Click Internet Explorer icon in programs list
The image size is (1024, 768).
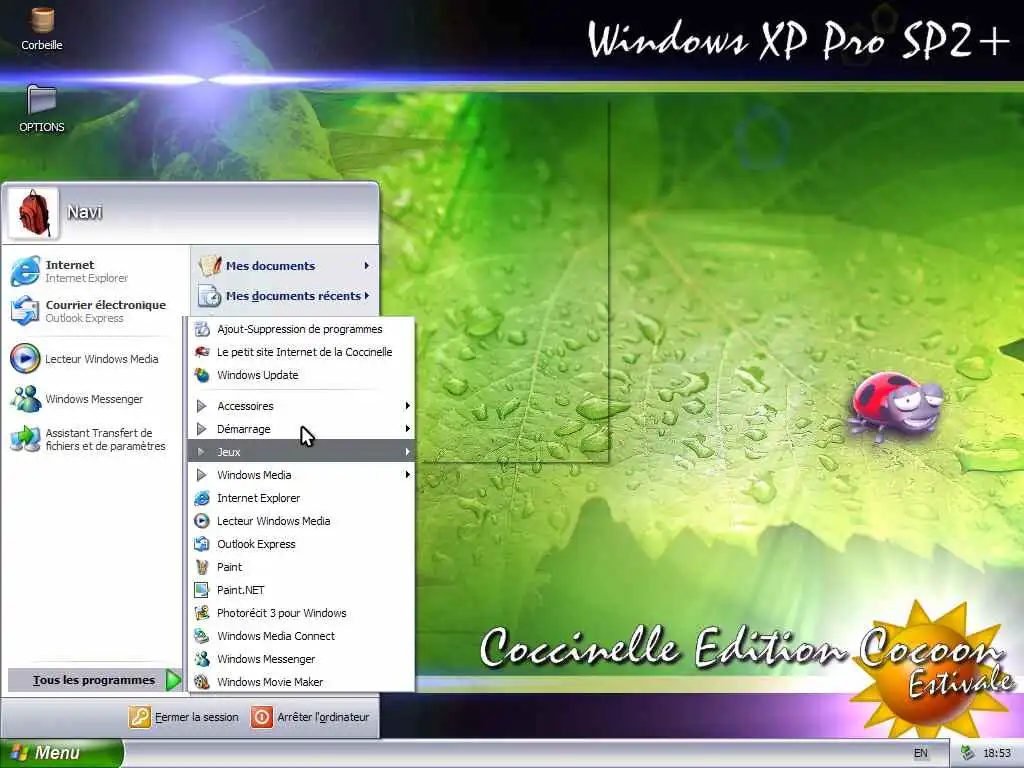202,498
